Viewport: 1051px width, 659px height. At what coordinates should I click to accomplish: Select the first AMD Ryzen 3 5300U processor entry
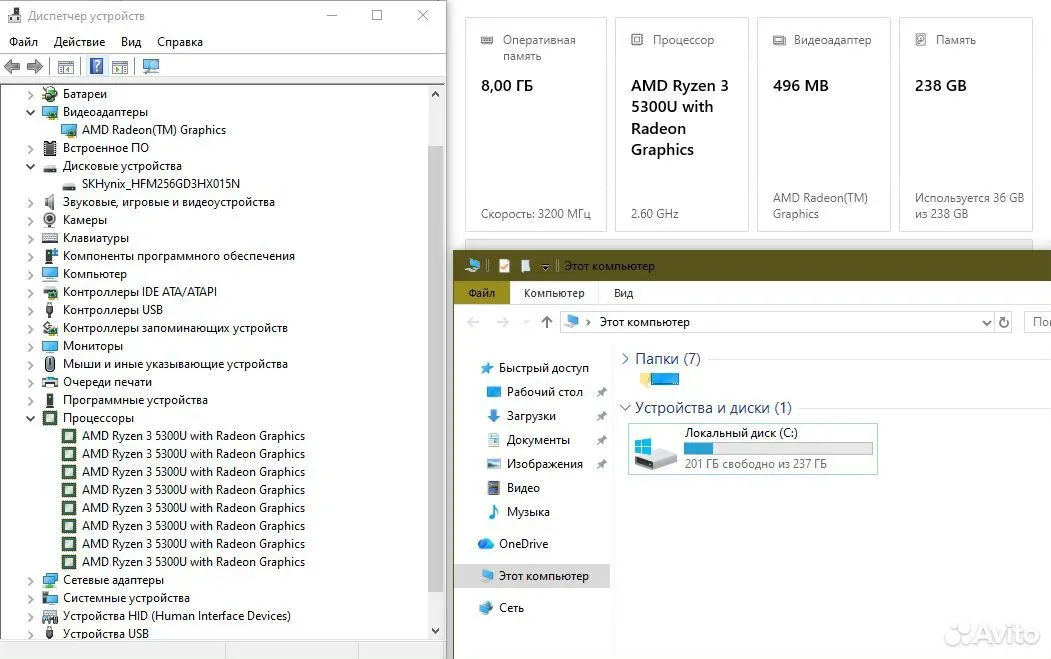click(193, 436)
